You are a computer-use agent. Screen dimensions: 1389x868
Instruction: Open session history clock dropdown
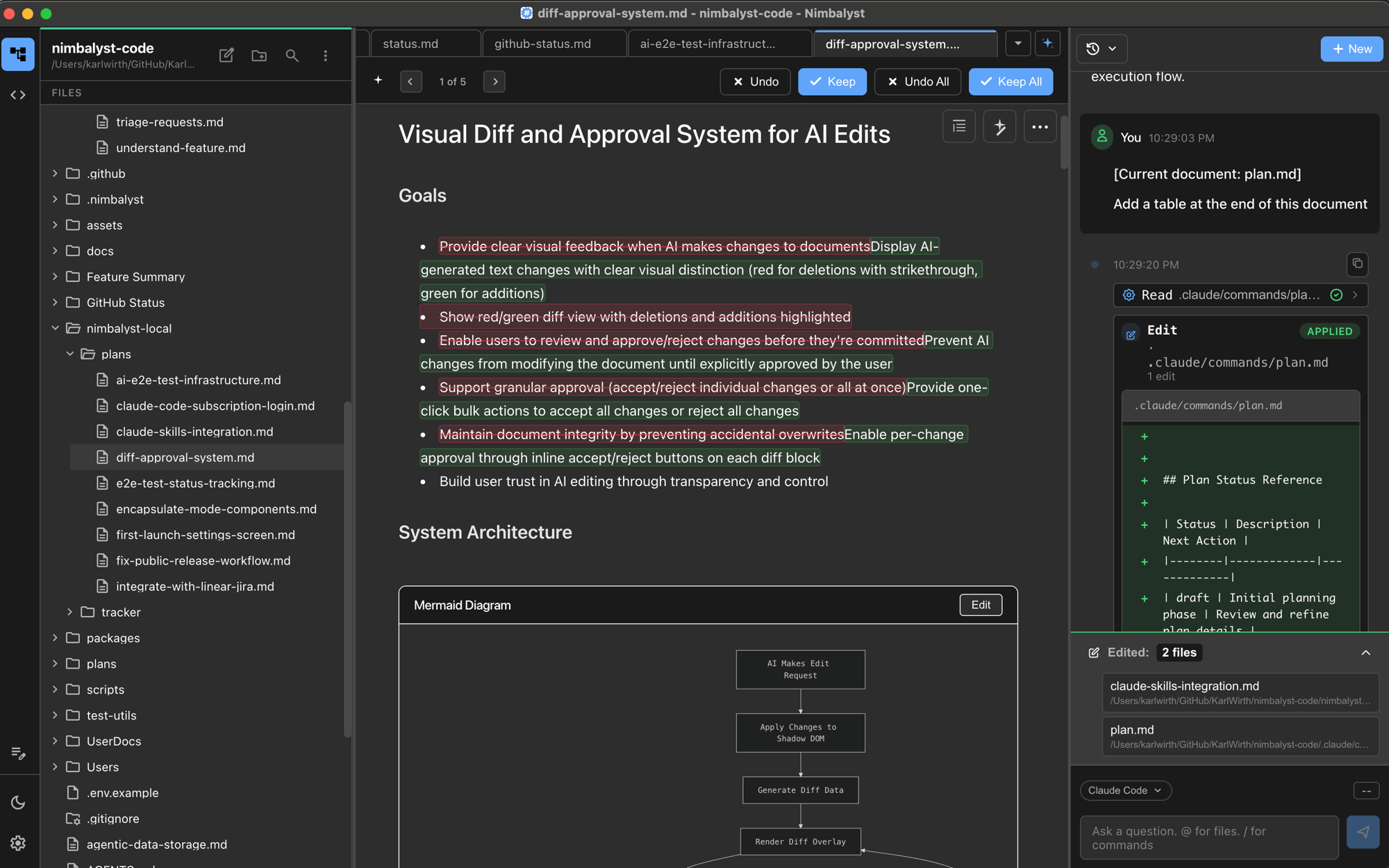1101,49
